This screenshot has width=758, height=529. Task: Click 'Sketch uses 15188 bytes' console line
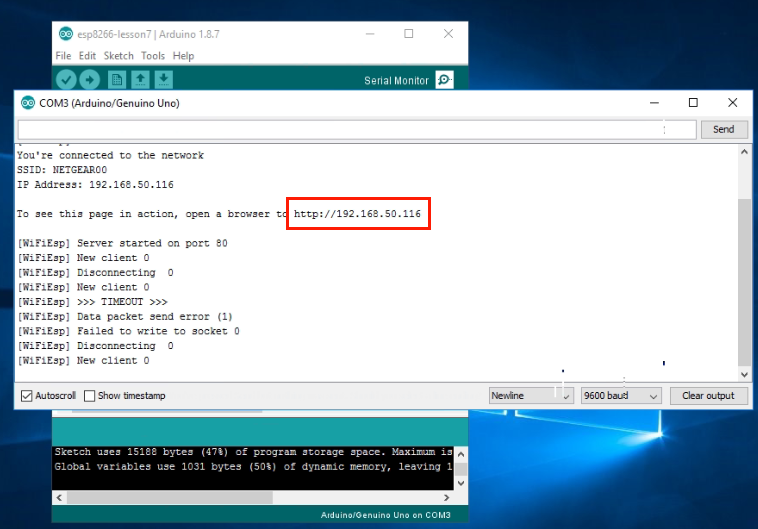click(x=253, y=452)
